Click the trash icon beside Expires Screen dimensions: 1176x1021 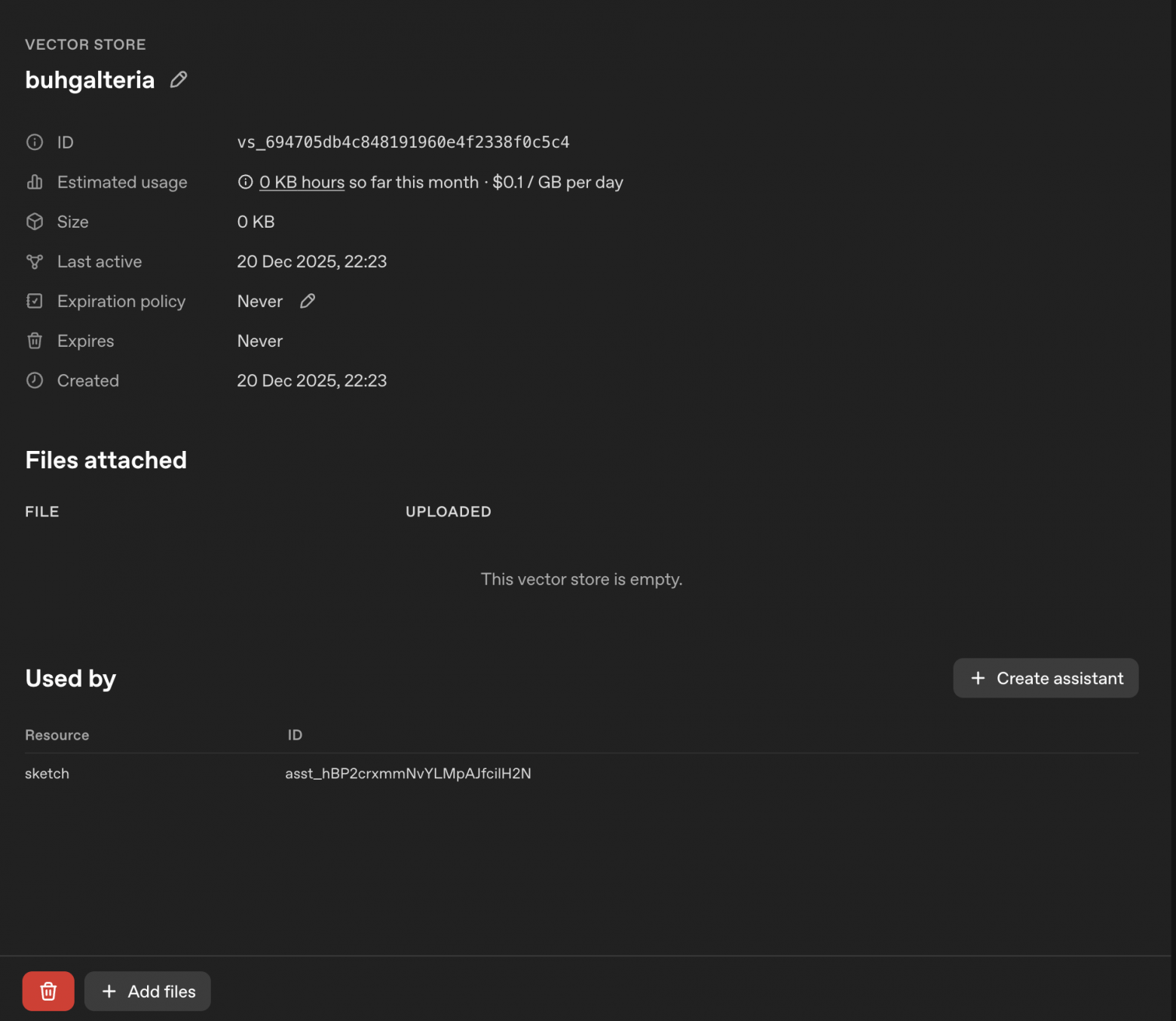[x=35, y=341]
